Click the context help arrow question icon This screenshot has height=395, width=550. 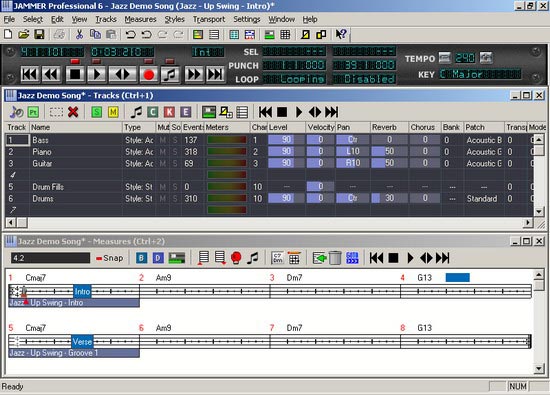[341, 34]
